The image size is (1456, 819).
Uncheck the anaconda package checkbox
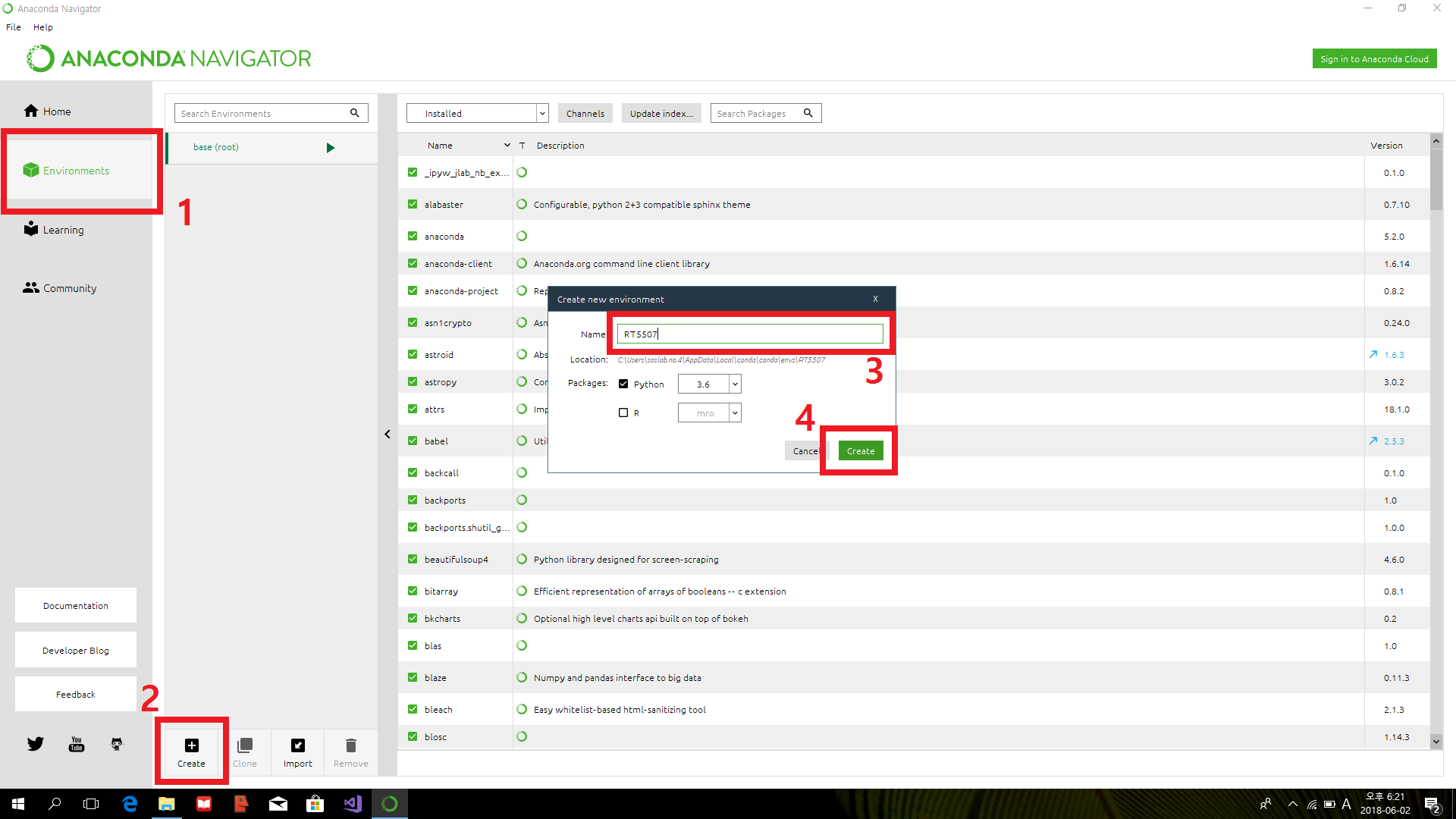click(x=413, y=236)
